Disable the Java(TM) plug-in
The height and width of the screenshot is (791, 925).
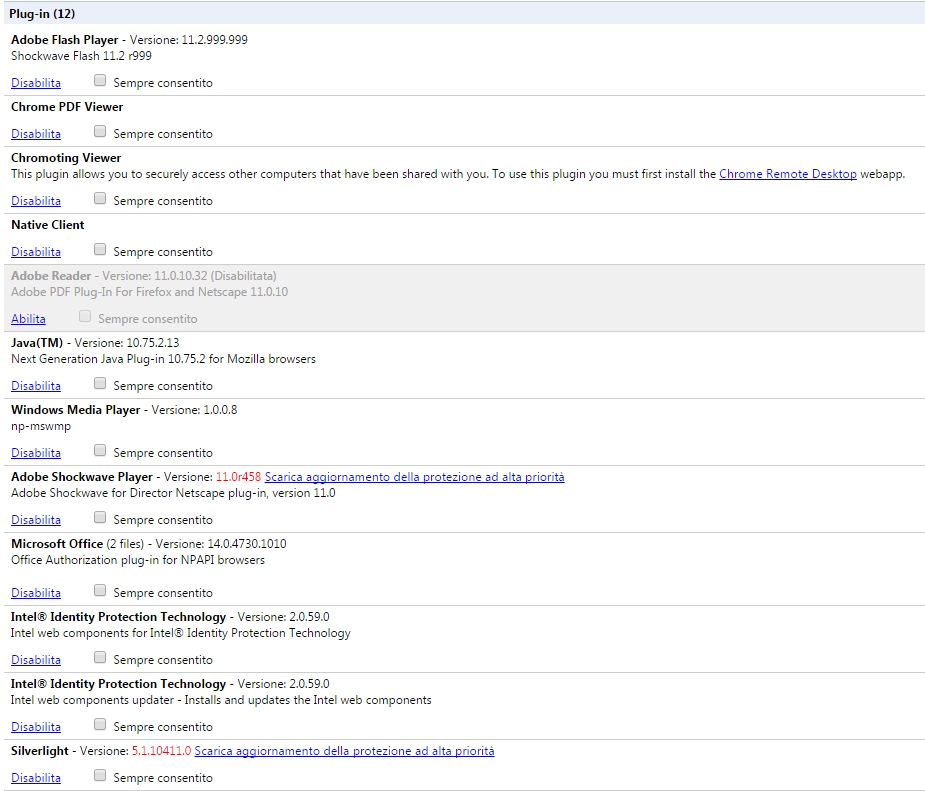tap(35, 386)
